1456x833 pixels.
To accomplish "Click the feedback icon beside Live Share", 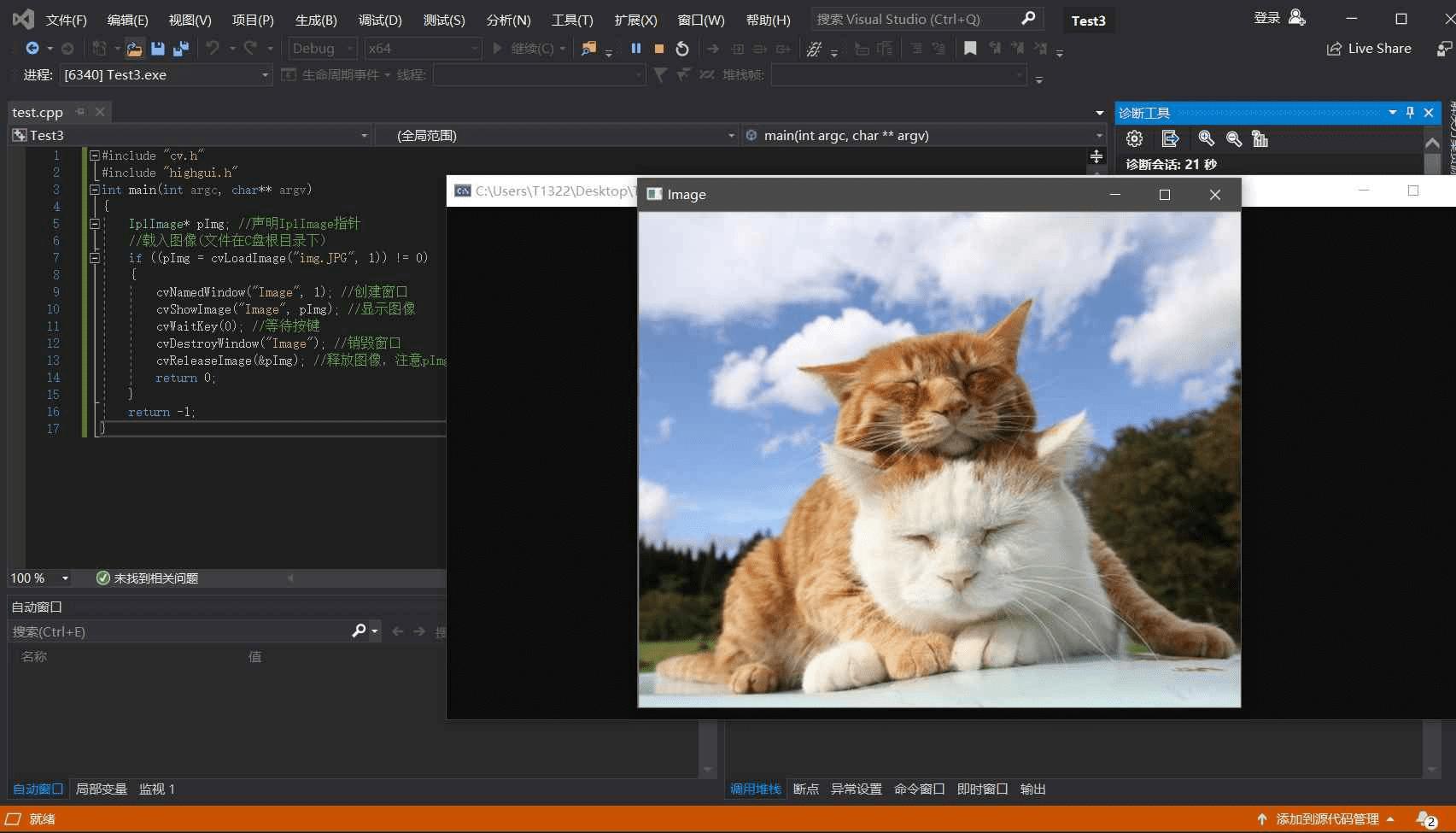I will 1442,49.
